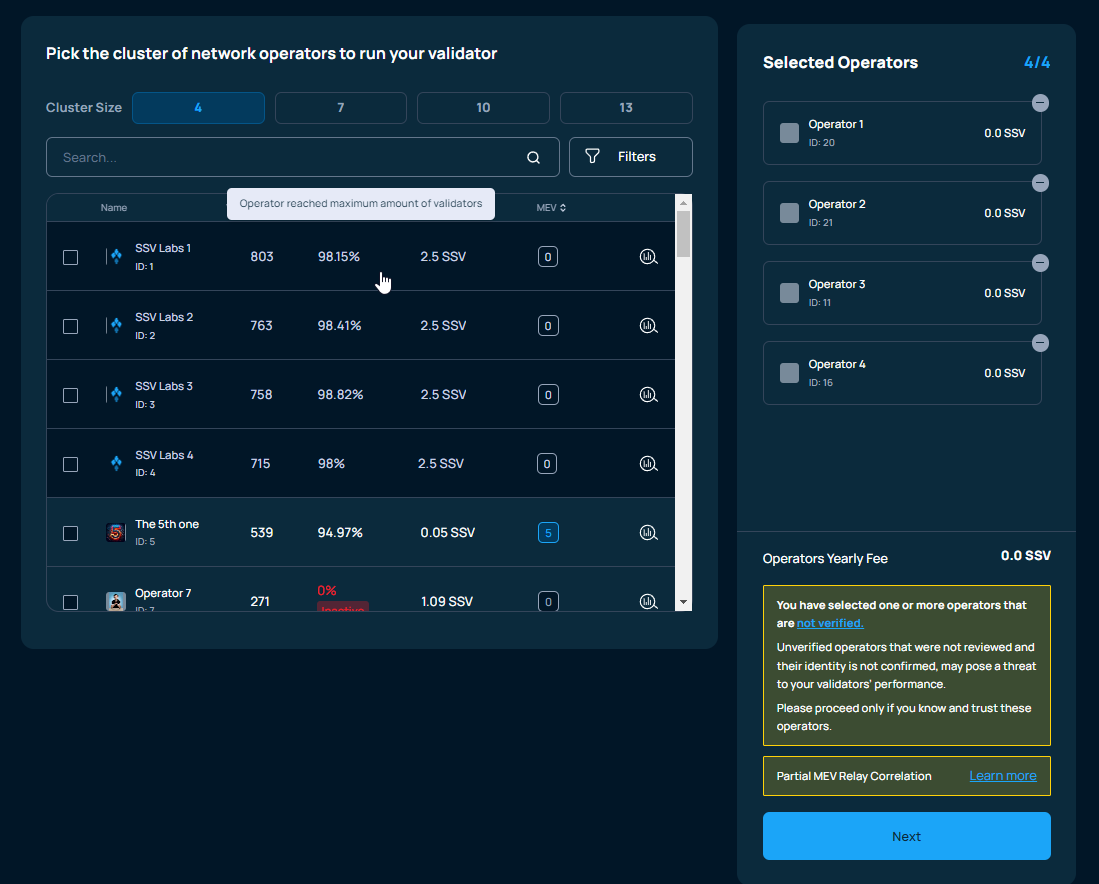This screenshot has height=884, width=1099.
Task: Click fee value 0.05 SSV
Action: (x=448, y=533)
